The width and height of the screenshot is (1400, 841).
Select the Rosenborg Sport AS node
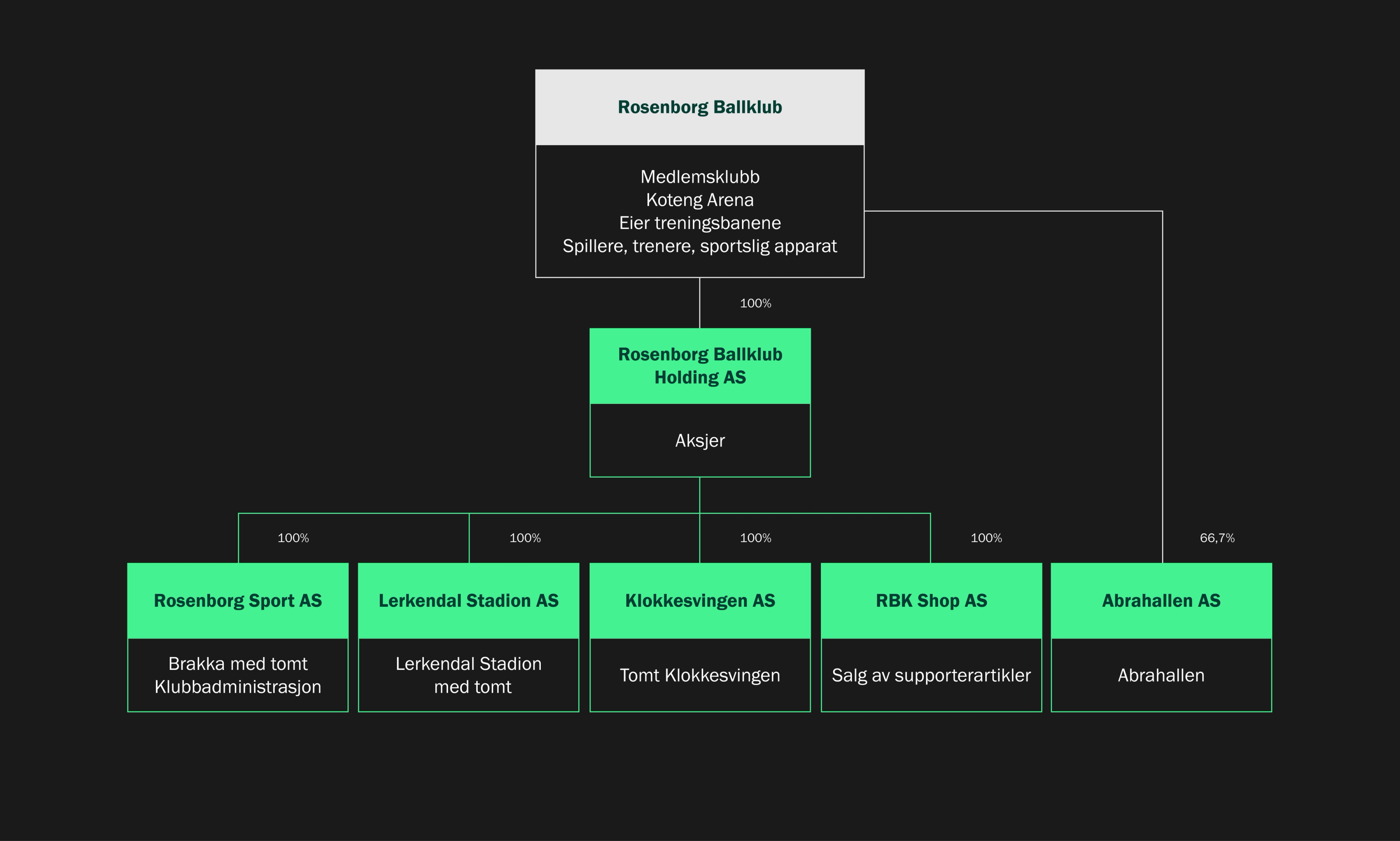pos(238,600)
